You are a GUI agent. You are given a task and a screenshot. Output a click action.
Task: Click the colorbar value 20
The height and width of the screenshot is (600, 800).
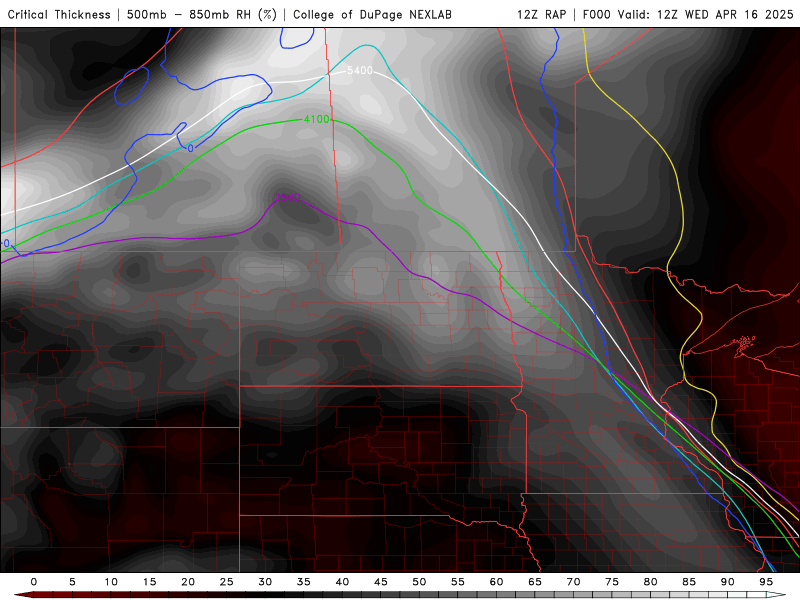point(188,582)
